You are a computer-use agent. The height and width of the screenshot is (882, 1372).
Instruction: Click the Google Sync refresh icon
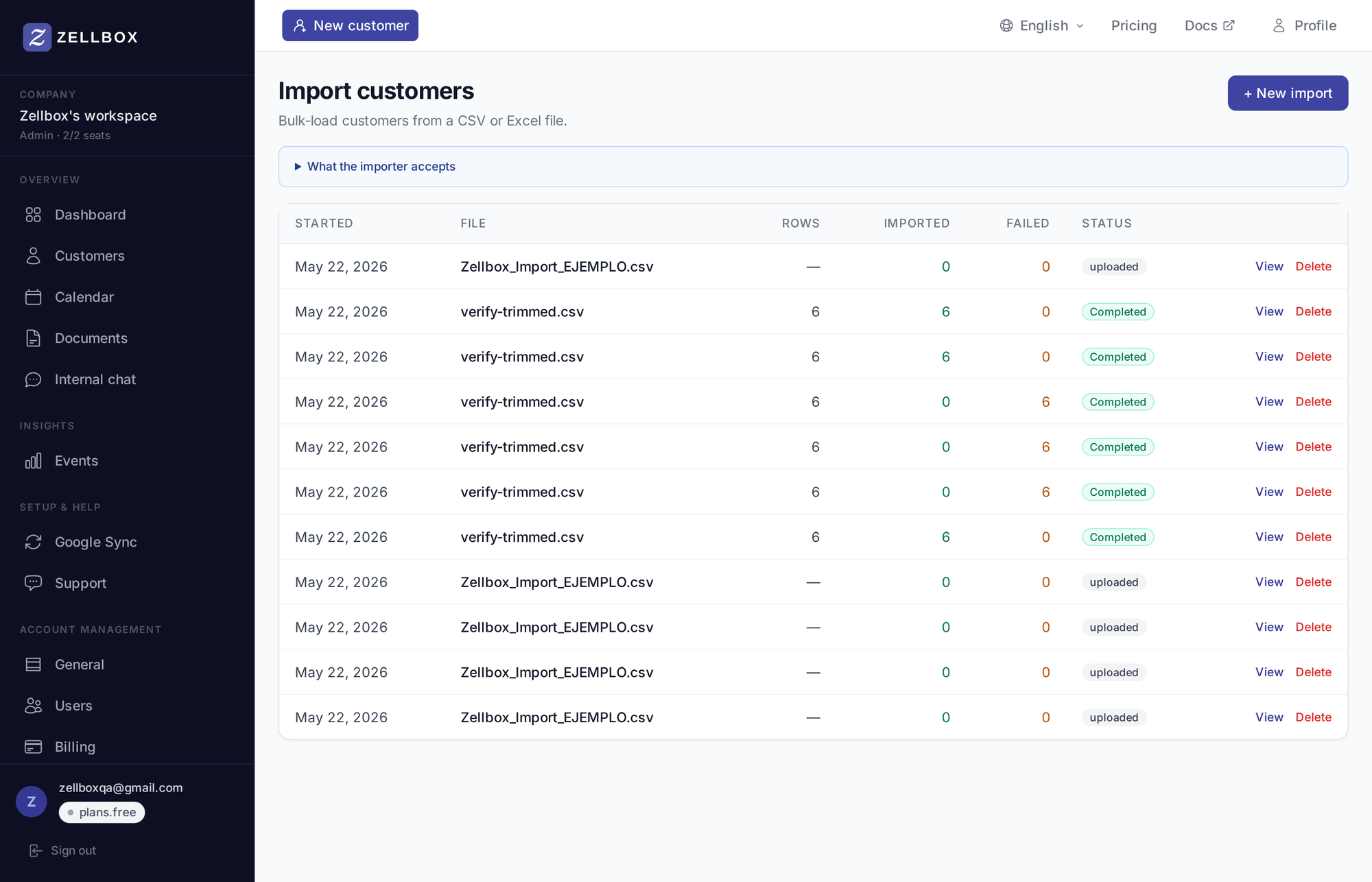tap(33, 542)
